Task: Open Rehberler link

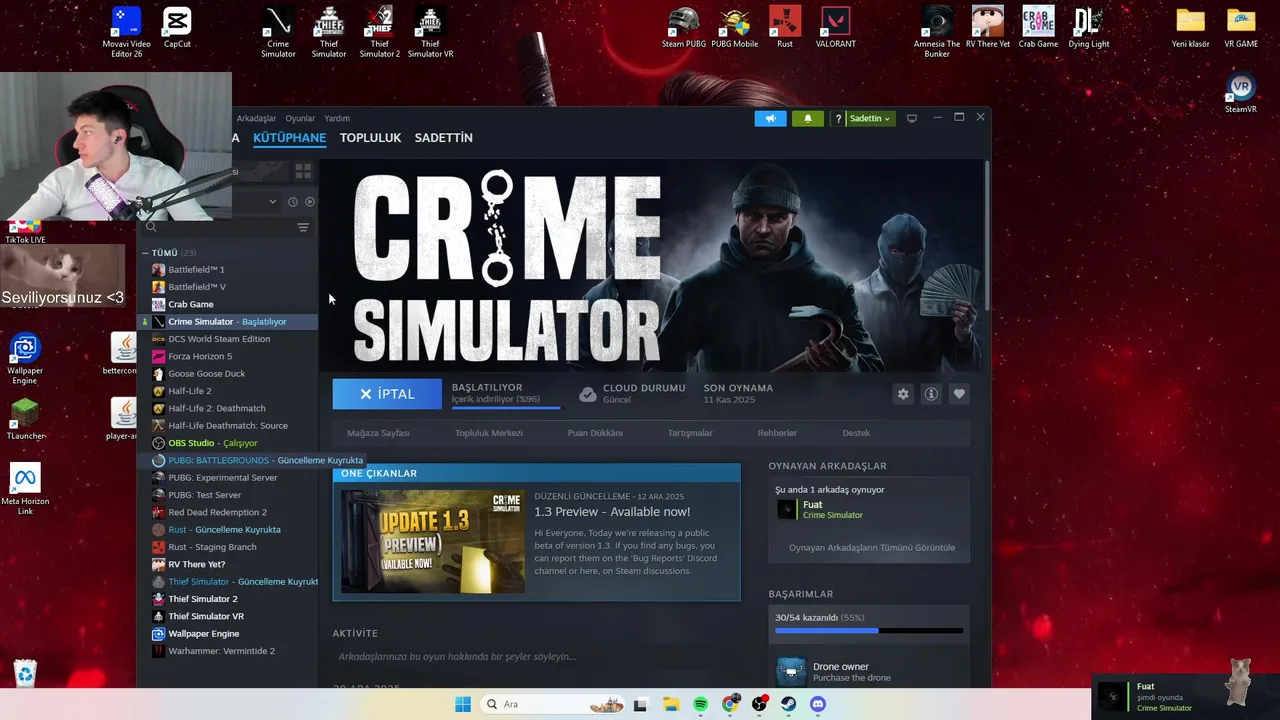Action: (777, 433)
